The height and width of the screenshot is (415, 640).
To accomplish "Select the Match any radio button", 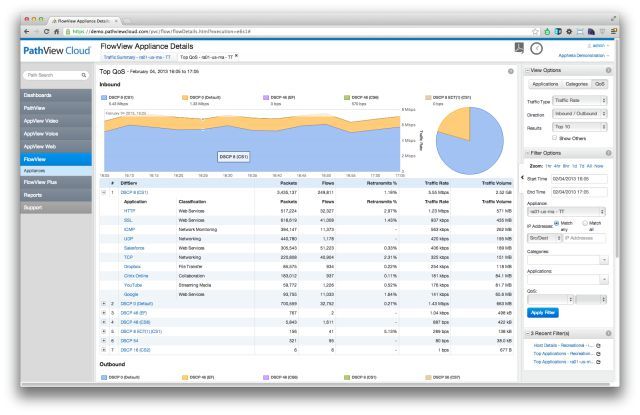I will point(556,223).
